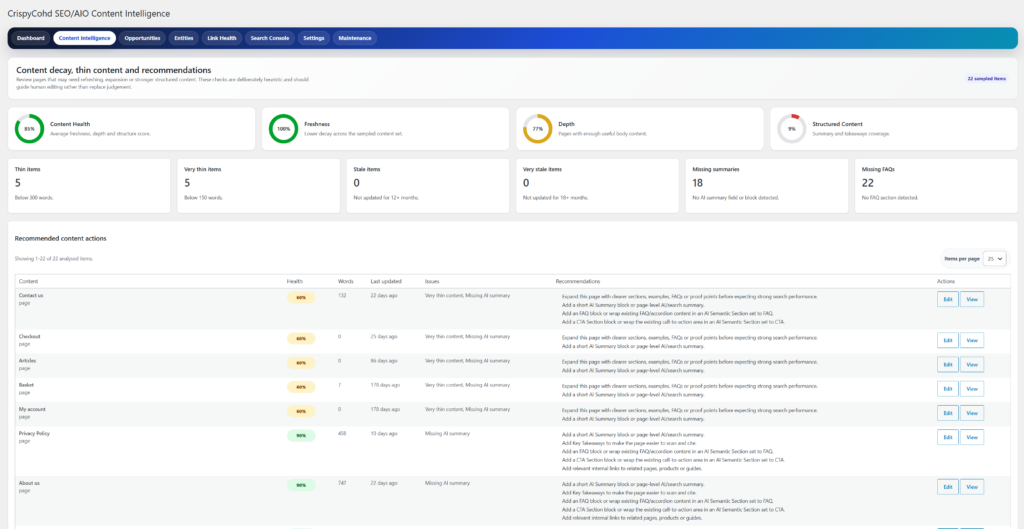Open the Entities tab
The height and width of the screenshot is (529, 1024).
[x=184, y=39]
